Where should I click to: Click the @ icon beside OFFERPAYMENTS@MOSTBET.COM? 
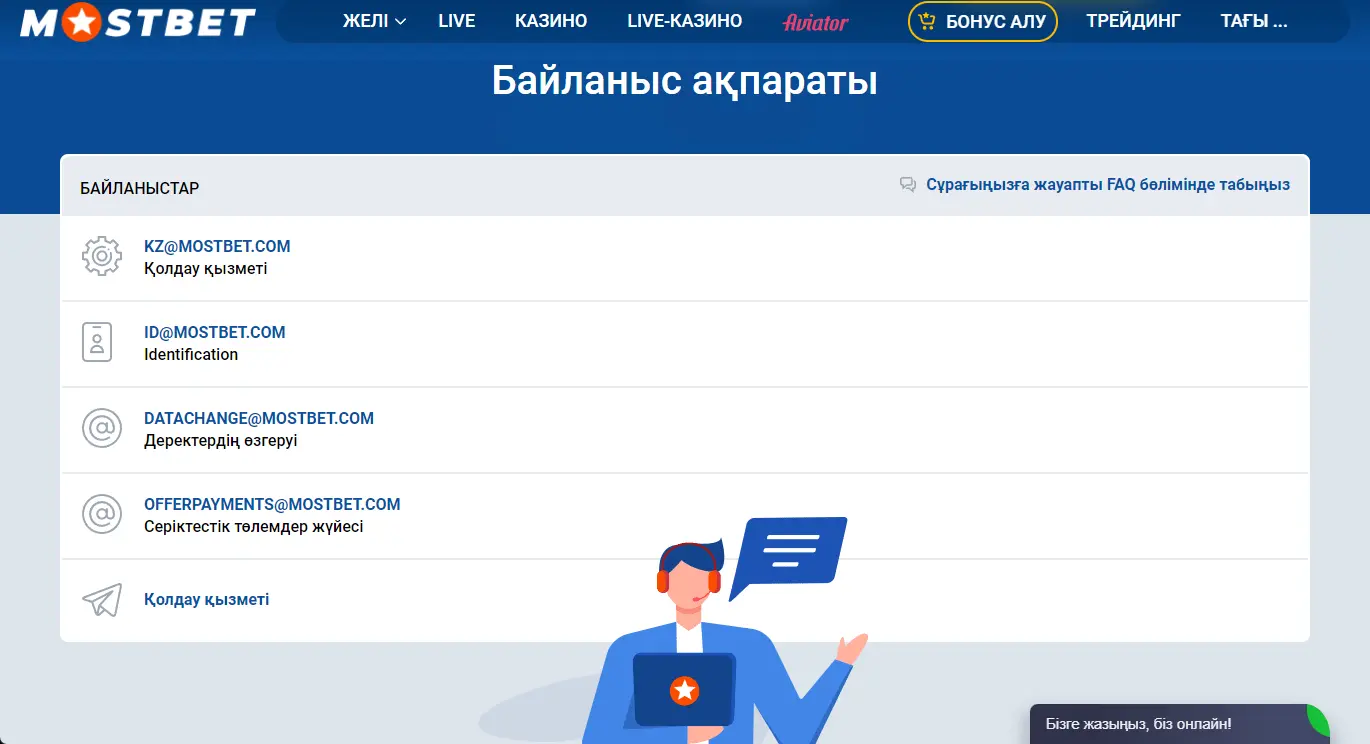101,514
